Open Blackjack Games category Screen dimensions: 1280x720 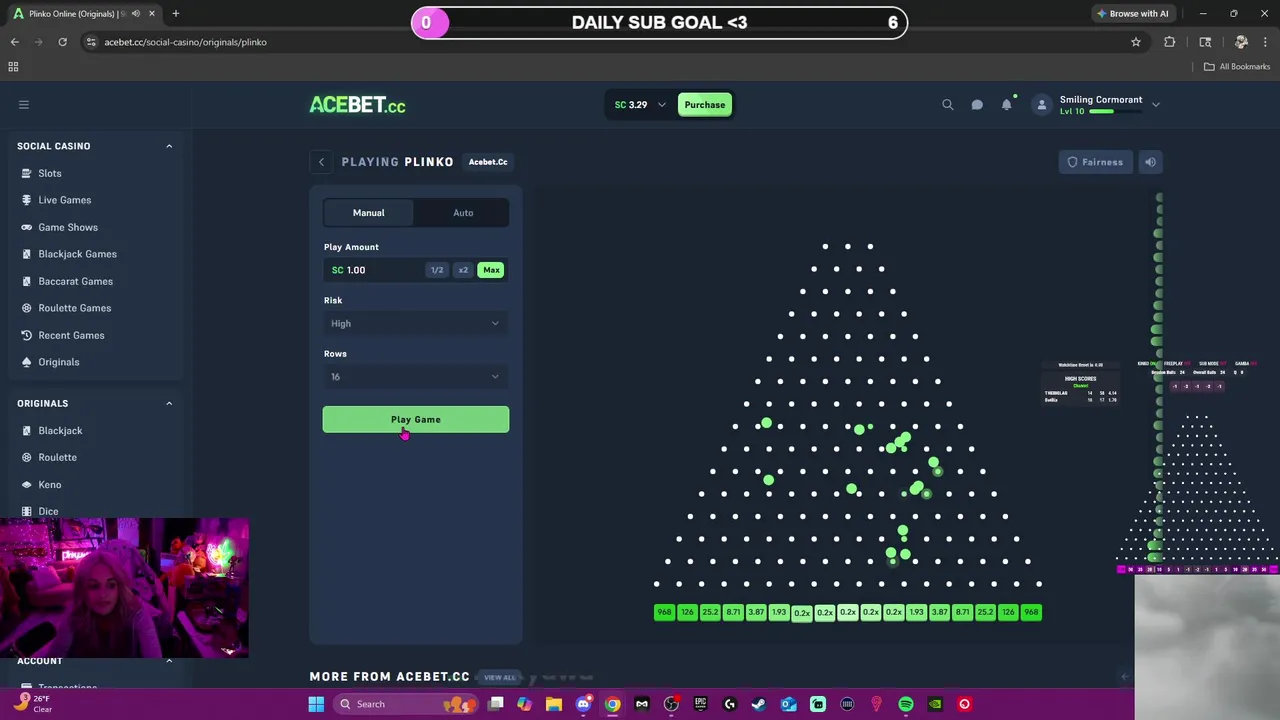click(x=77, y=254)
